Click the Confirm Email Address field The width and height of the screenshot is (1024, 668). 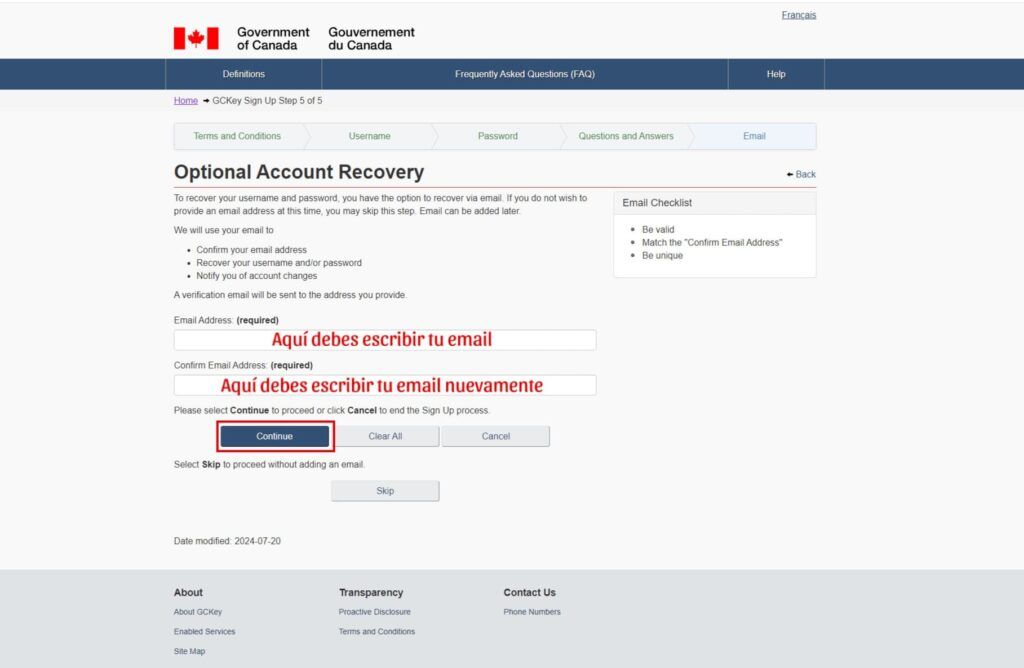coord(385,385)
